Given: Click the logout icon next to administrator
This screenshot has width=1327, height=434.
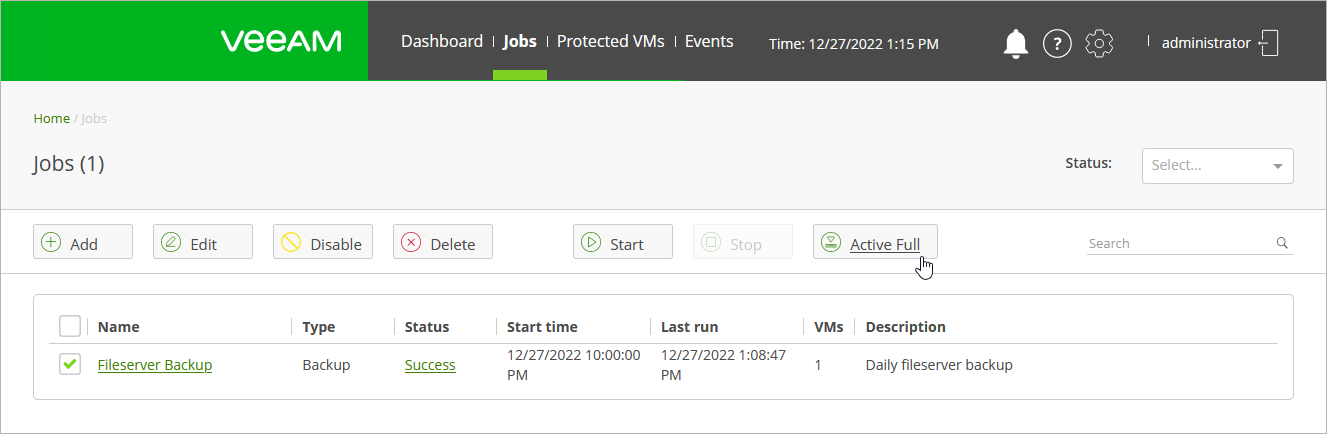Looking at the screenshot, I should click(x=1270, y=43).
